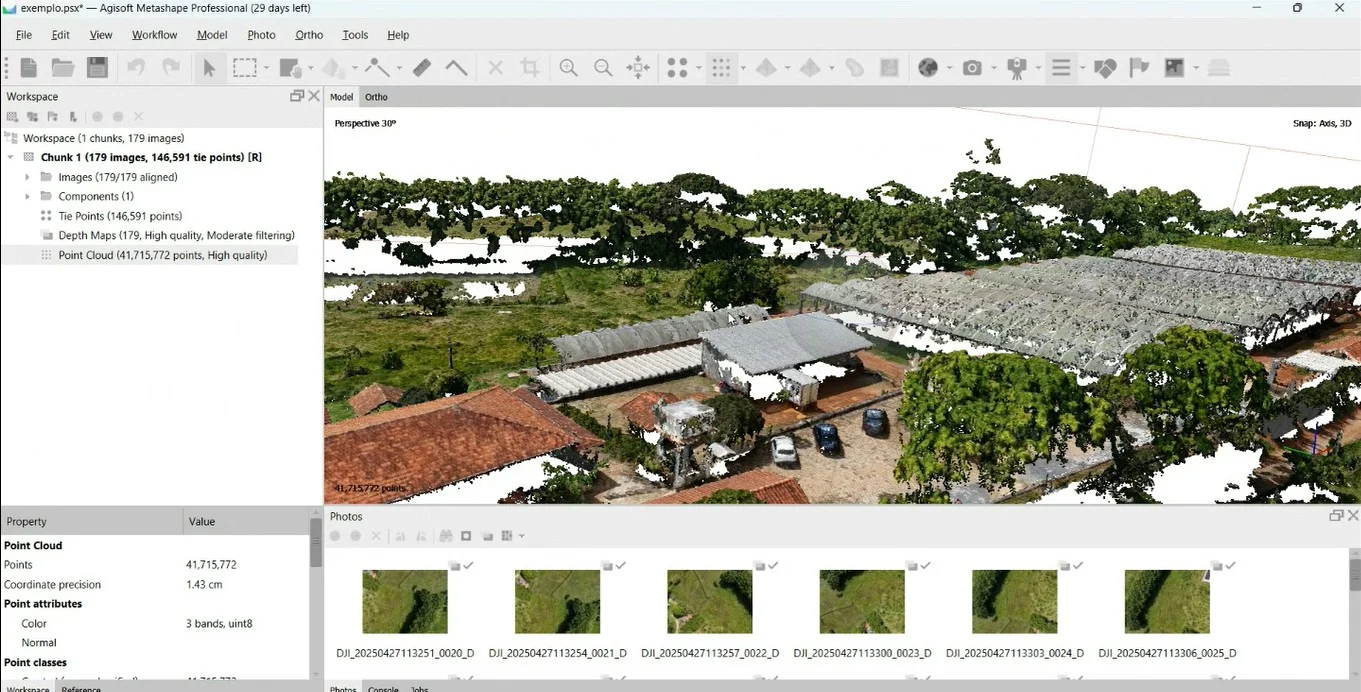Close the Photos pane
Viewport: 1361px width, 692px height.
pyautogui.click(x=1353, y=515)
